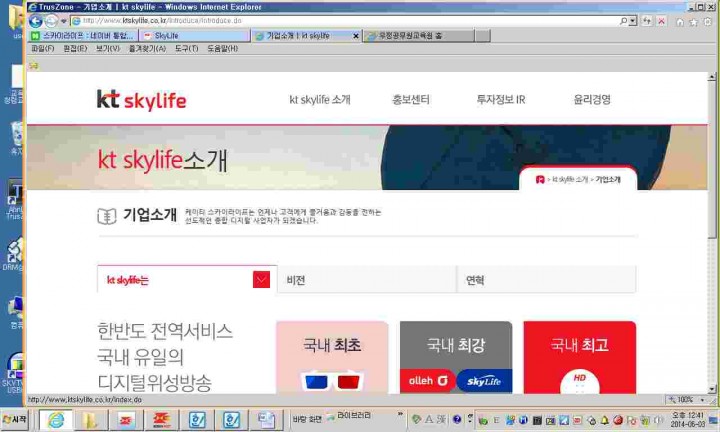The image size is (720, 432).
Task: Click the first red logo taskbar app
Action: pyautogui.click(x=125, y=420)
